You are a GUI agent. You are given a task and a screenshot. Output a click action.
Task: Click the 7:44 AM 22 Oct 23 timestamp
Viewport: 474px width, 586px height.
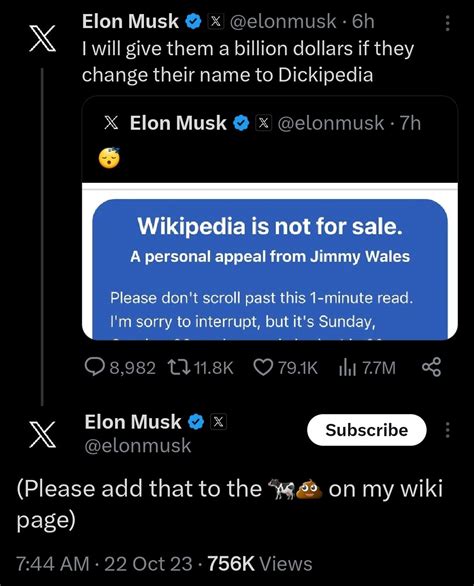click(104, 564)
